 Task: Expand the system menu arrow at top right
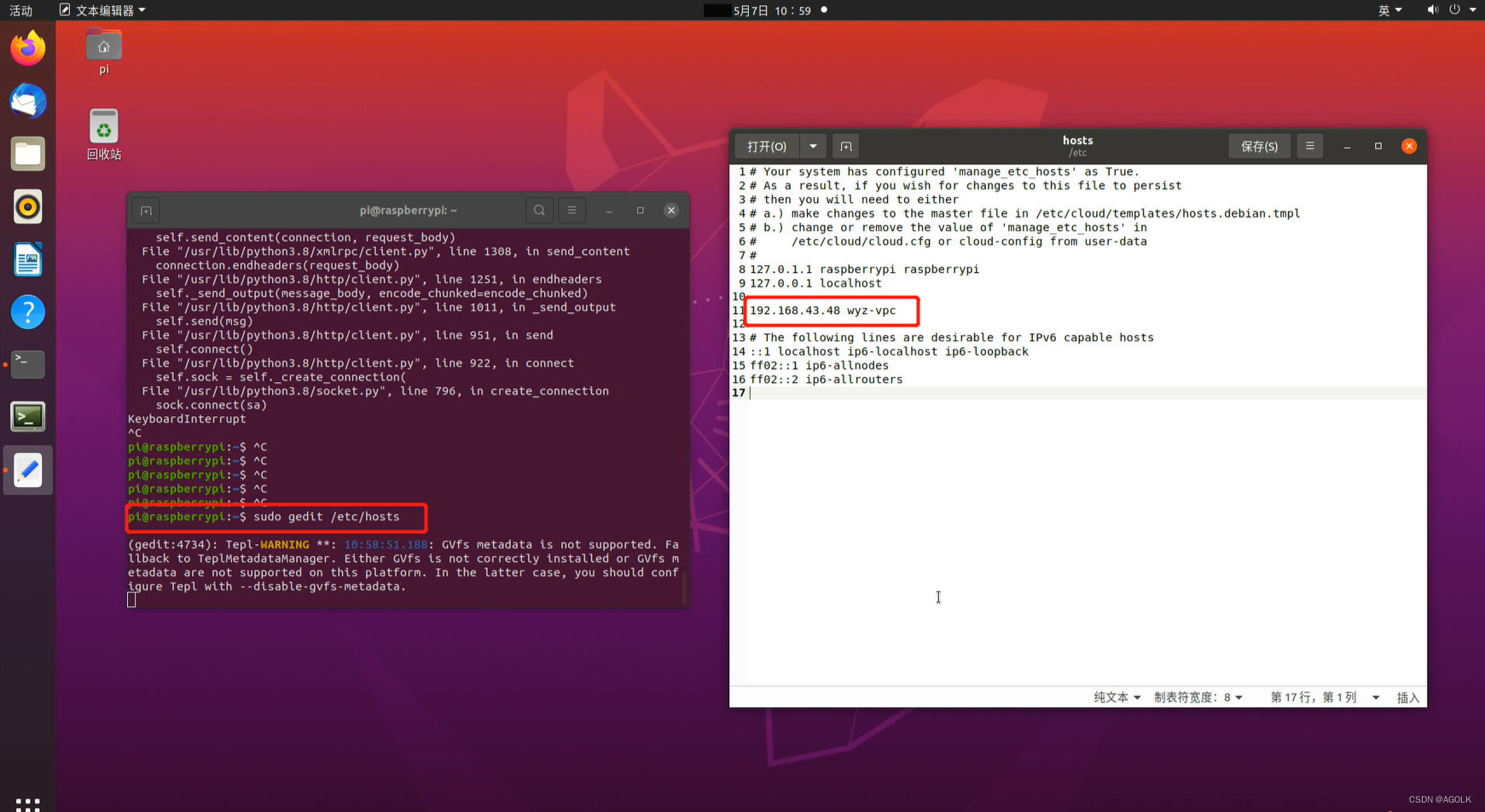[1473, 10]
